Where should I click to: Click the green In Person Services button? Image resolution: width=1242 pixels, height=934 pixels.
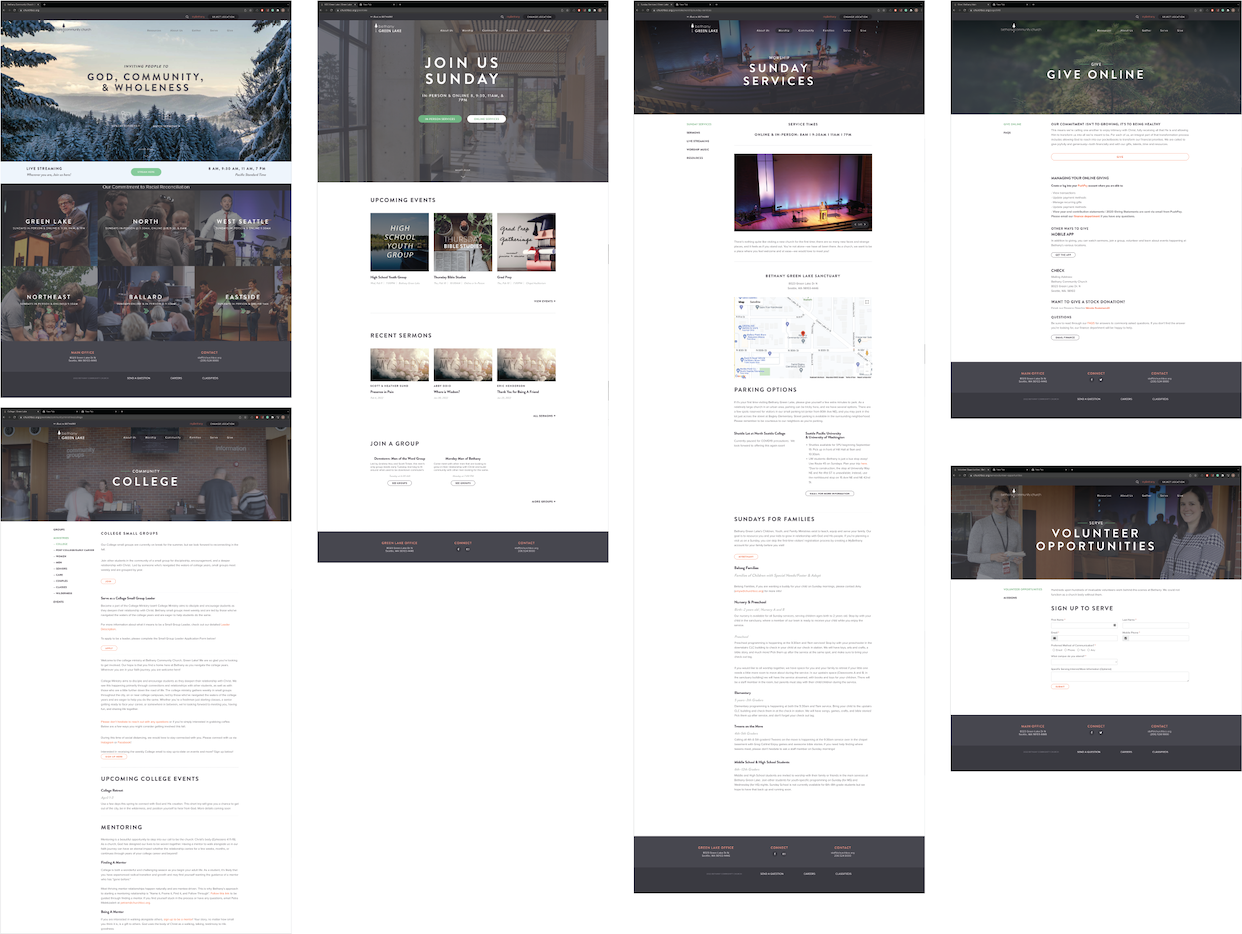click(x=440, y=118)
